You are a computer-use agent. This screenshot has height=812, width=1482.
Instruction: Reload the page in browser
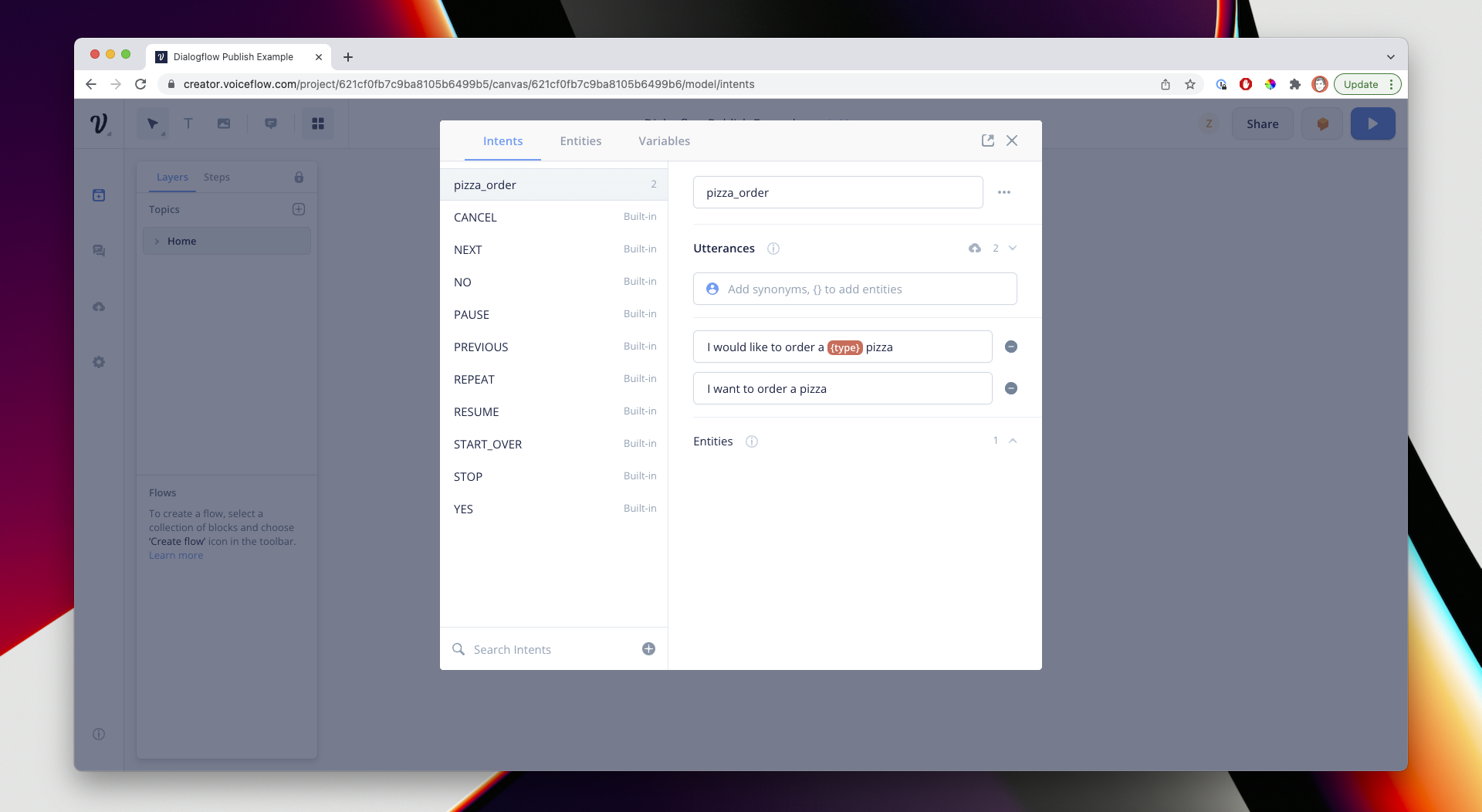click(140, 84)
